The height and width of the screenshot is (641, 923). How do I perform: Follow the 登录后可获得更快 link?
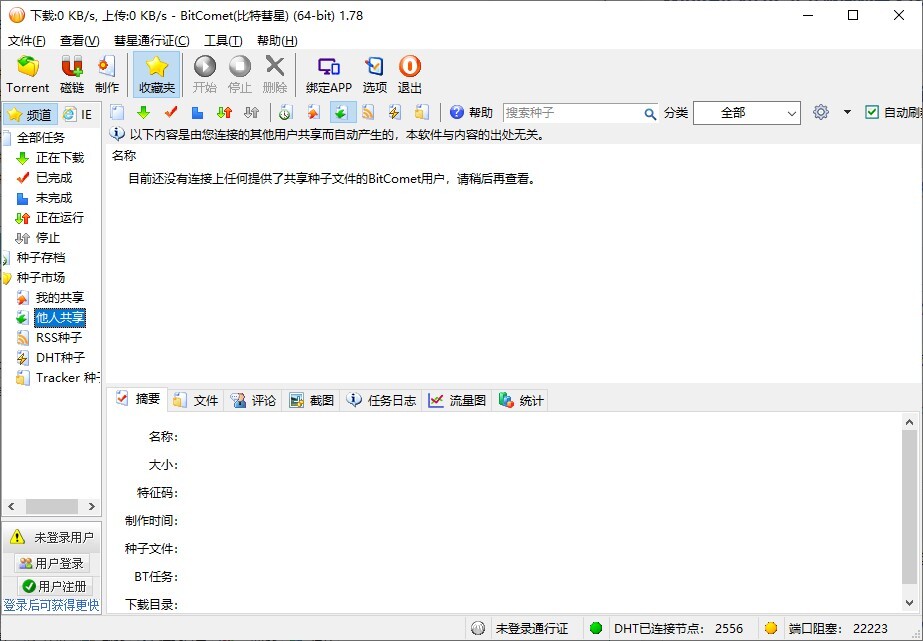coord(52,605)
